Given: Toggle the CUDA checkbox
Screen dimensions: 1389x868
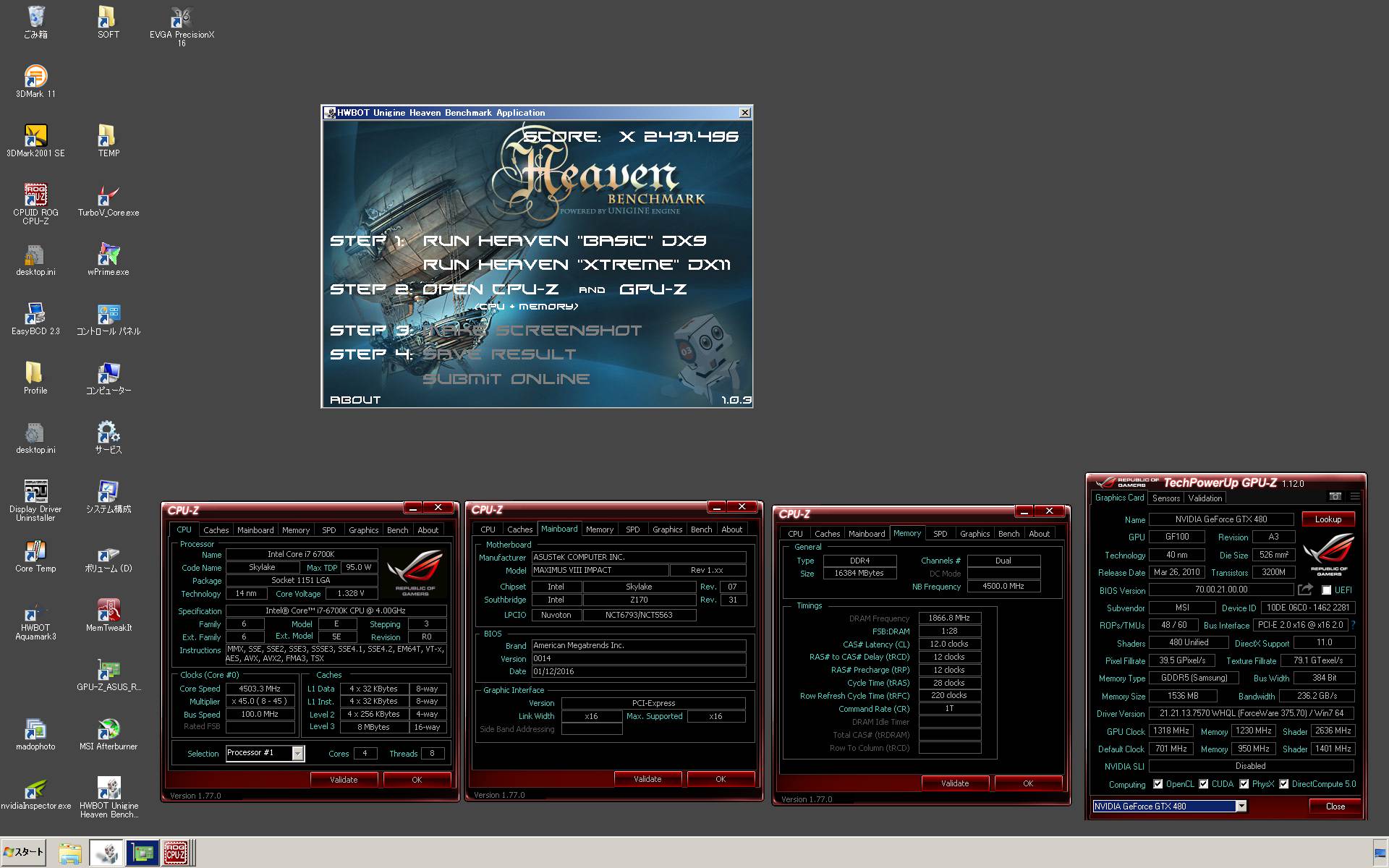Looking at the screenshot, I should pos(1204,784).
